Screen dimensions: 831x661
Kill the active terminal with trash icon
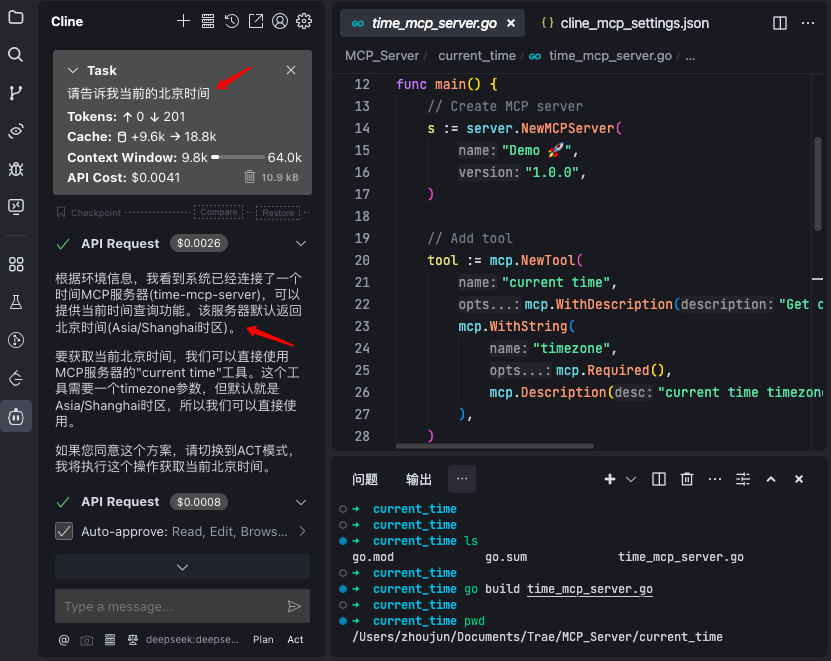(x=687, y=479)
